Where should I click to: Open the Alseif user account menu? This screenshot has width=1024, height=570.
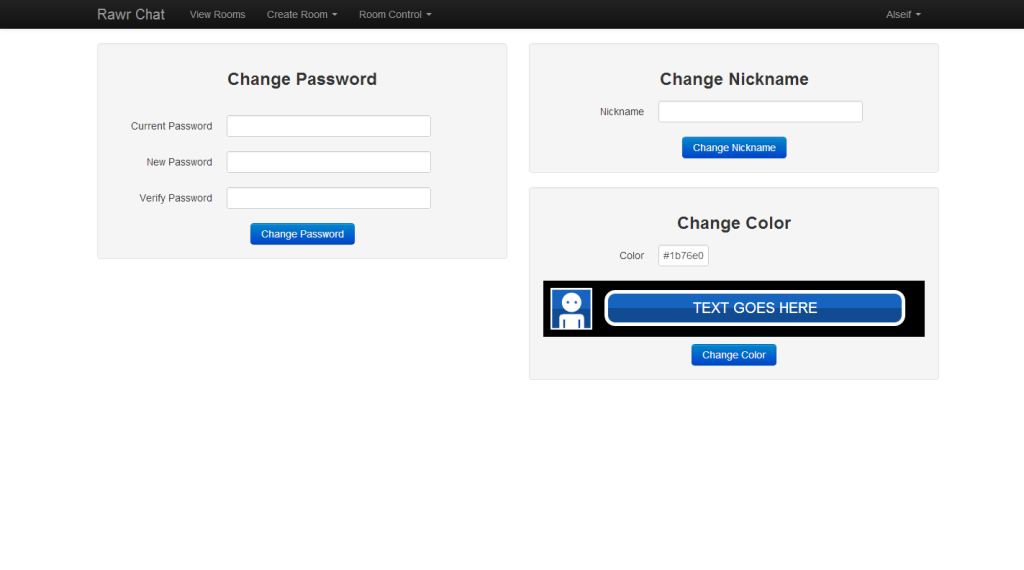tap(903, 15)
